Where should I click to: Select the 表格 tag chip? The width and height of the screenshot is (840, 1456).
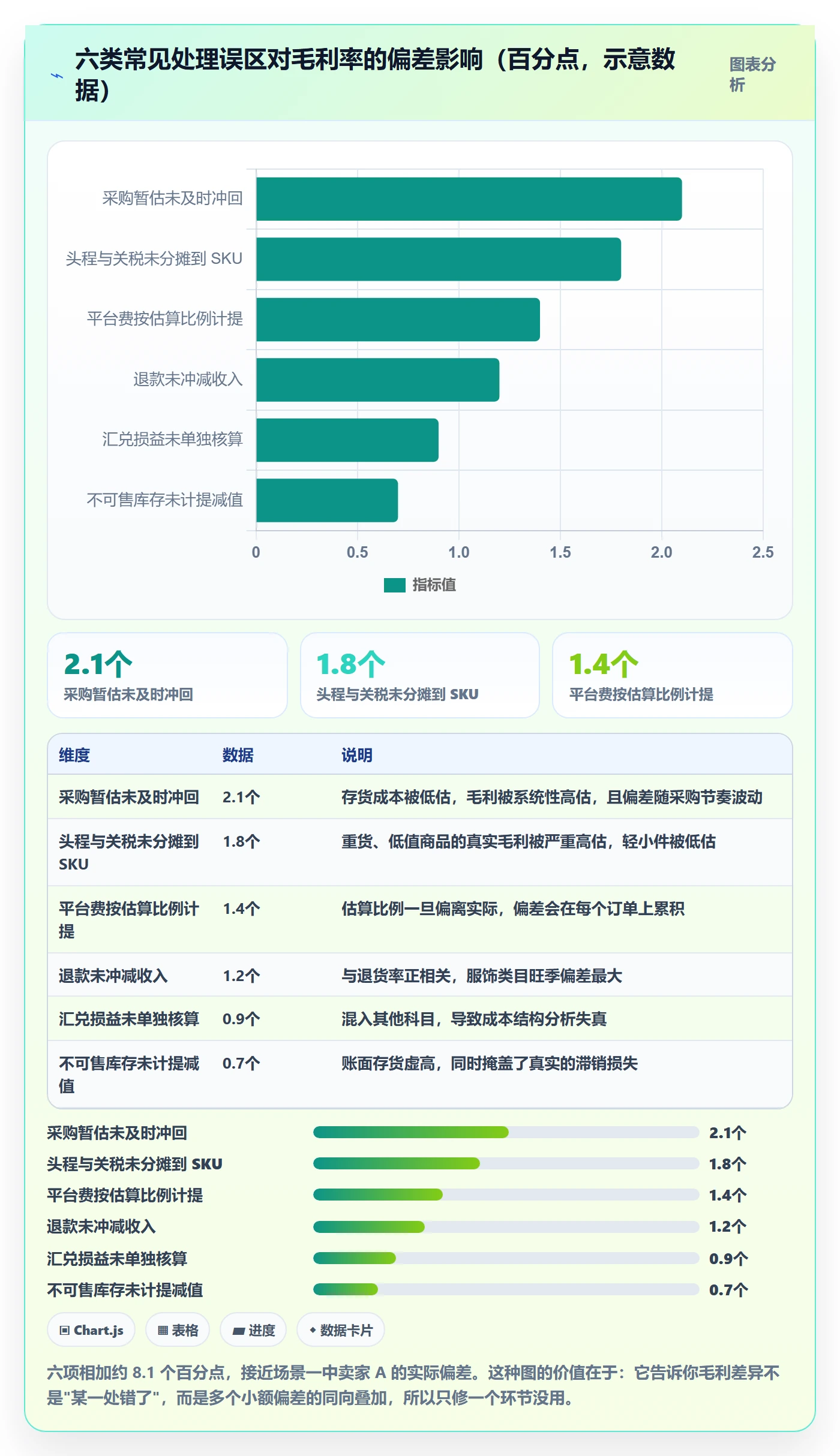(178, 1330)
